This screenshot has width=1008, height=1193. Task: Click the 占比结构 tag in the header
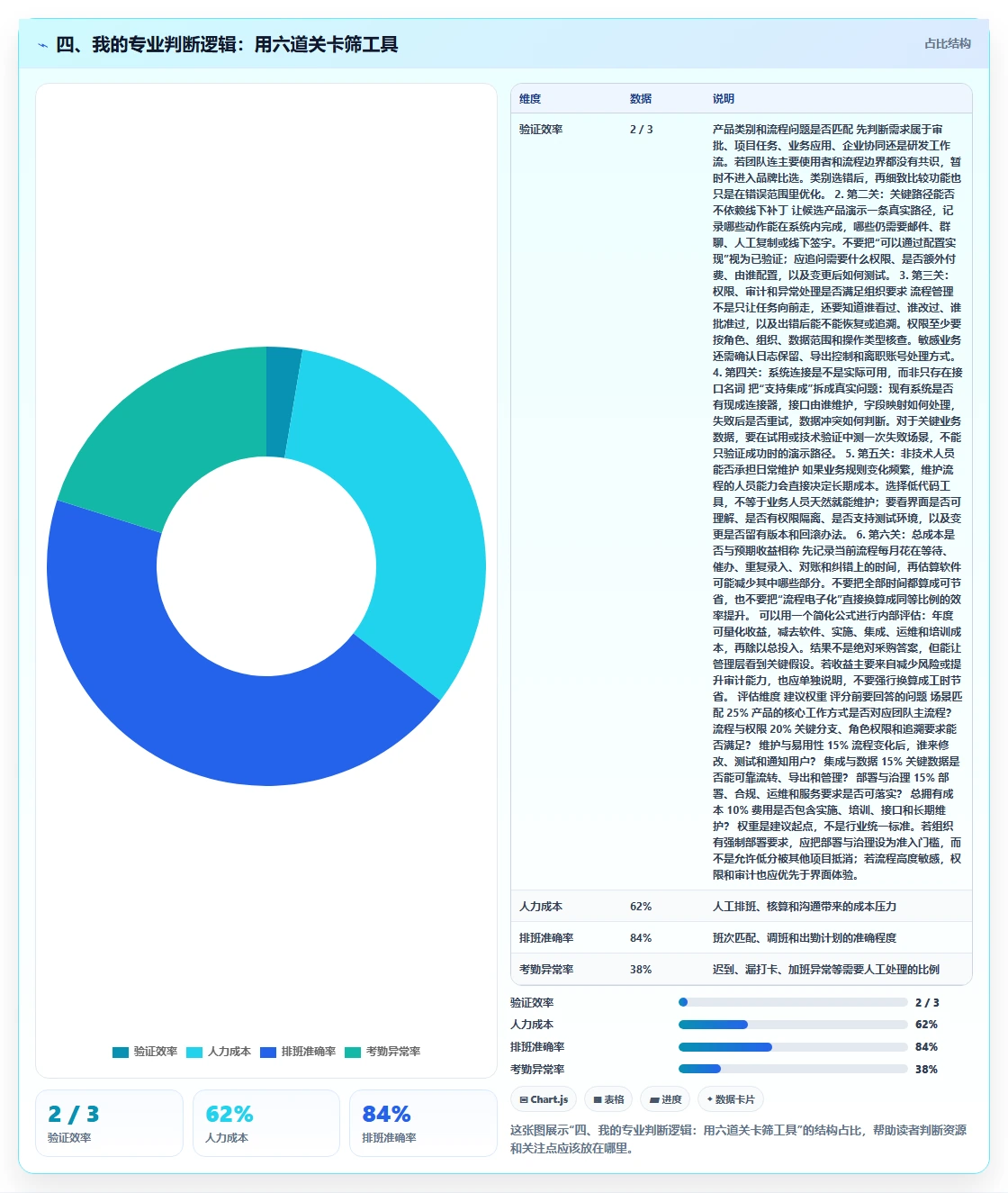coord(948,43)
